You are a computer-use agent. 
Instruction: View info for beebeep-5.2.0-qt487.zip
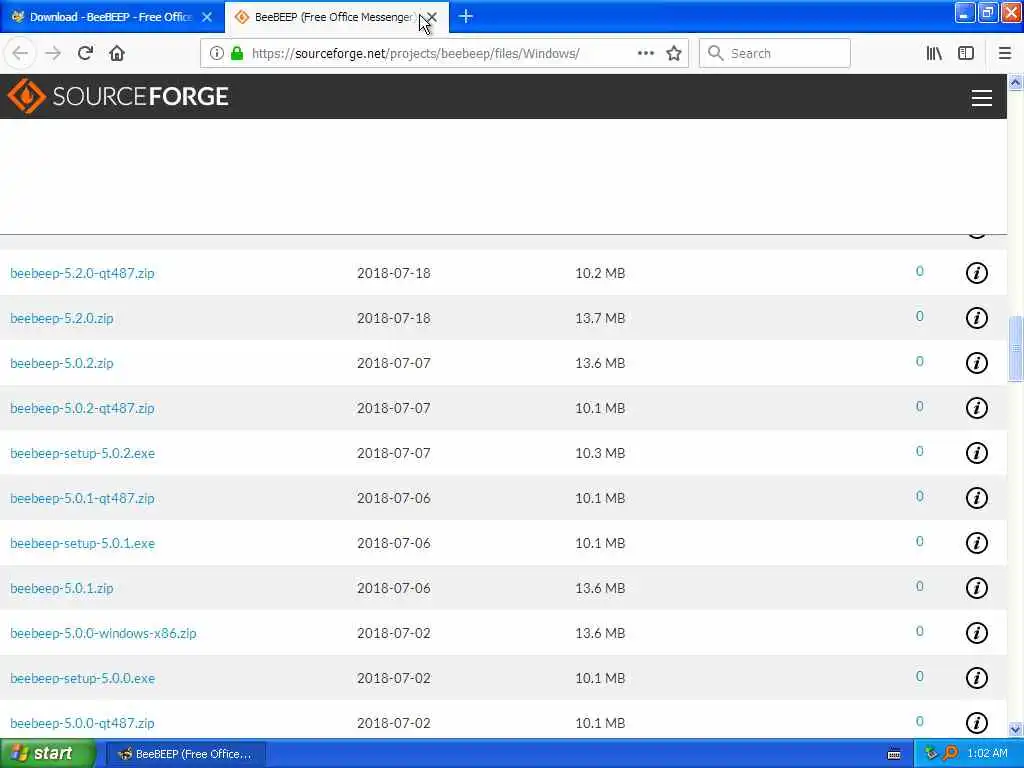pyautogui.click(x=976, y=273)
